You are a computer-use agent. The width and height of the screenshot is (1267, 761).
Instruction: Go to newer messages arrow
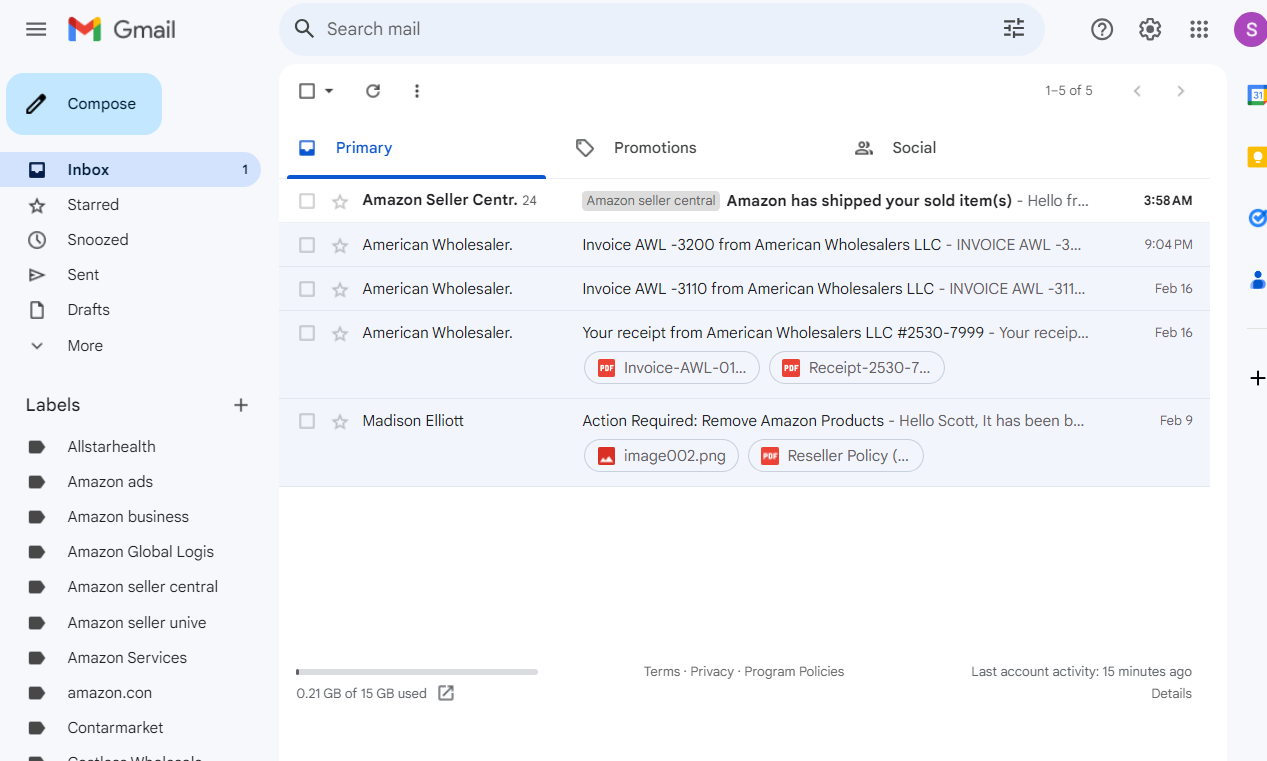click(x=1137, y=91)
